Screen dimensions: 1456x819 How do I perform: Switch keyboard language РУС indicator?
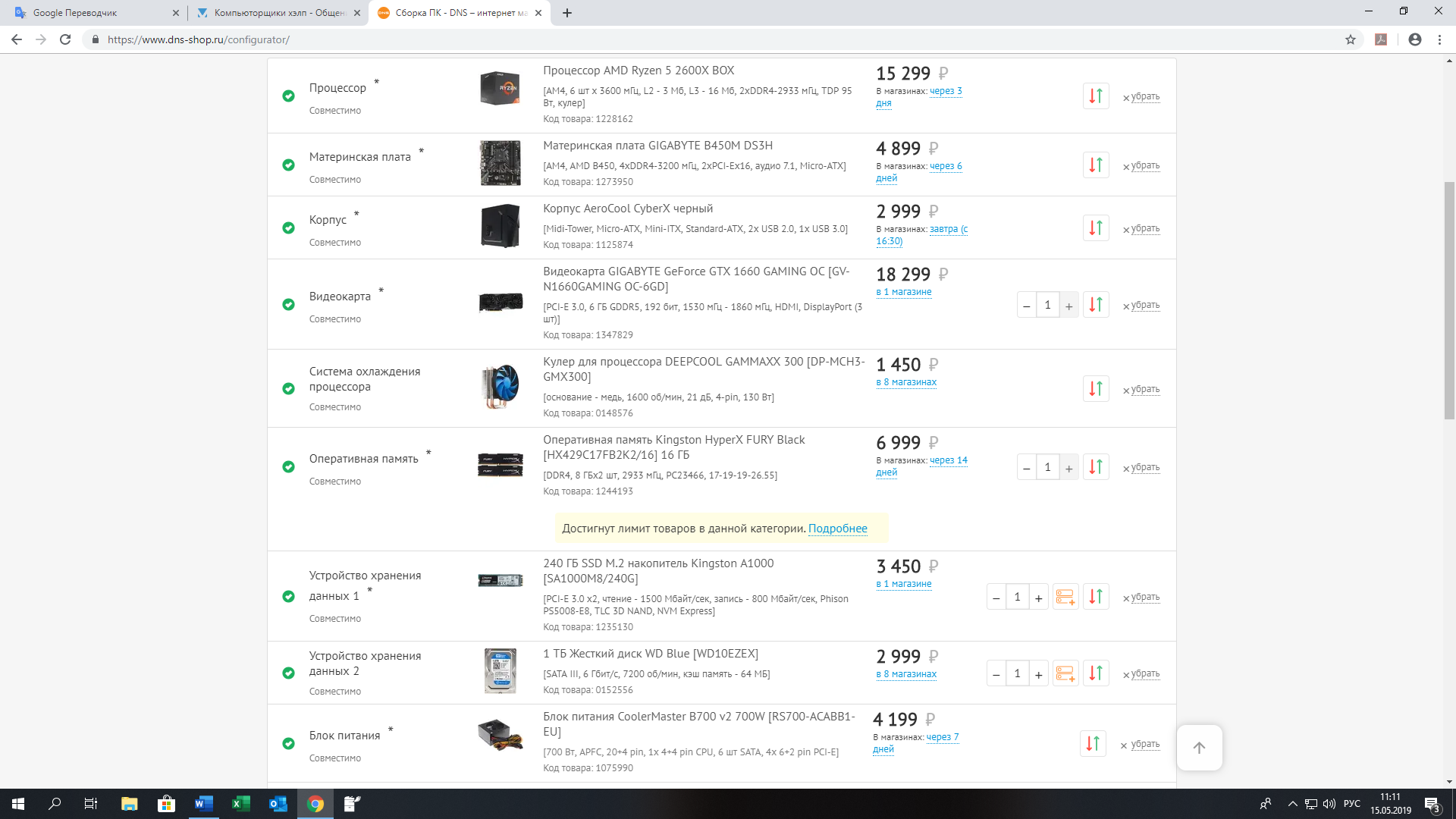point(1352,804)
